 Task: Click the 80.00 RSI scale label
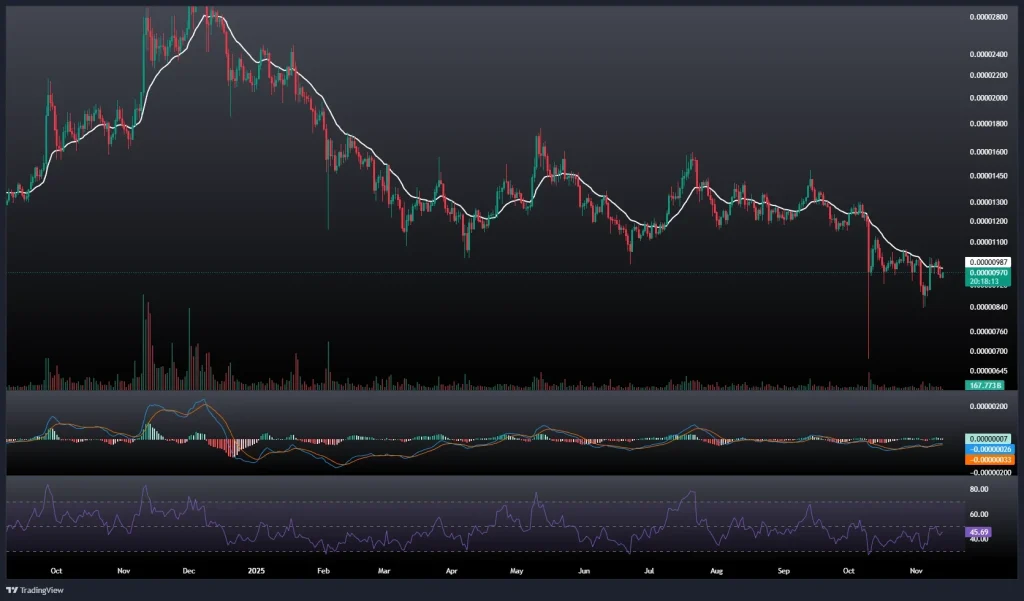(979, 489)
